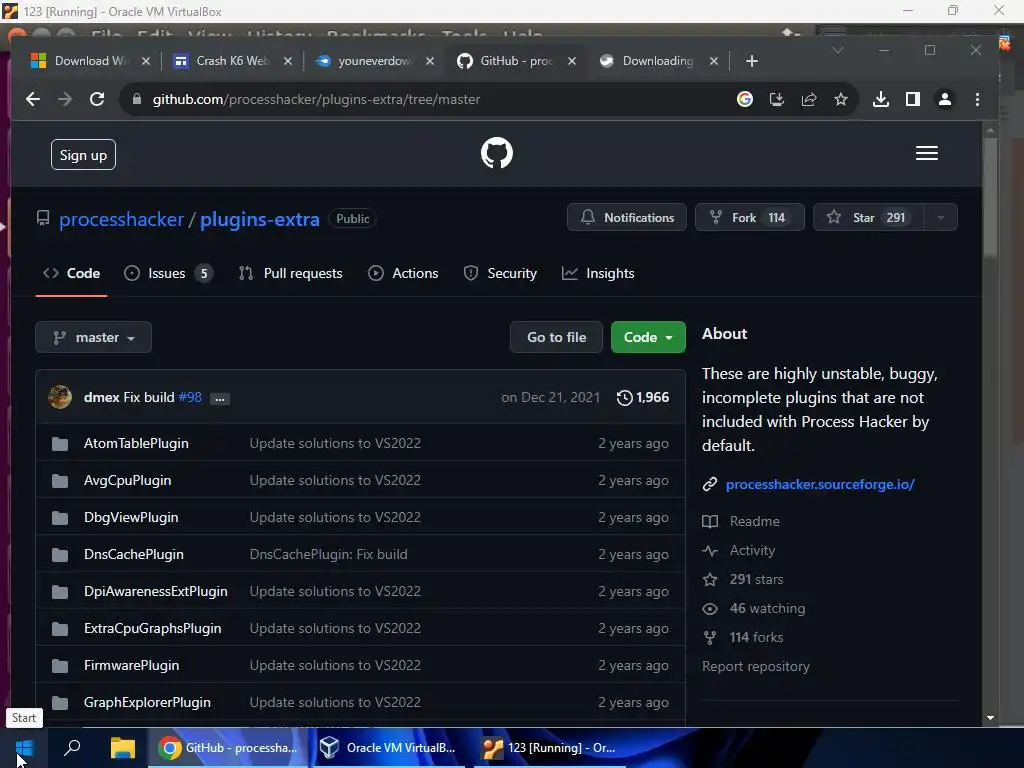
Task: Click the Report repository link
Action: (x=756, y=666)
